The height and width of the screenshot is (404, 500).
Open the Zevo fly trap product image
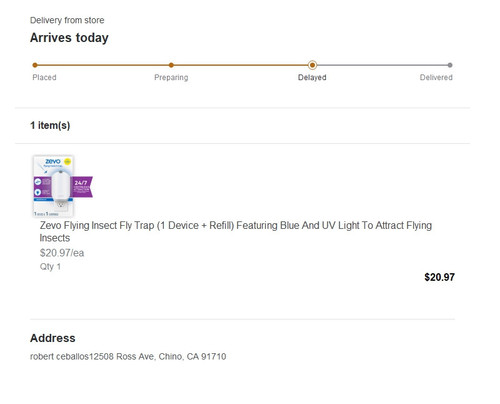click(63, 186)
